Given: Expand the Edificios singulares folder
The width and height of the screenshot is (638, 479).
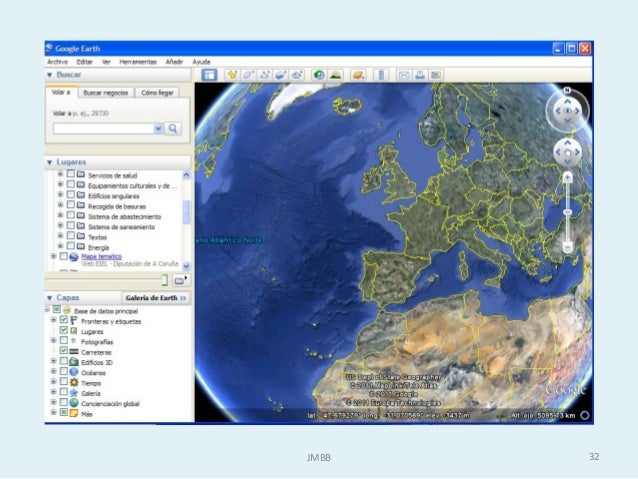Looking at the screenshot, I should click(61, 195).
